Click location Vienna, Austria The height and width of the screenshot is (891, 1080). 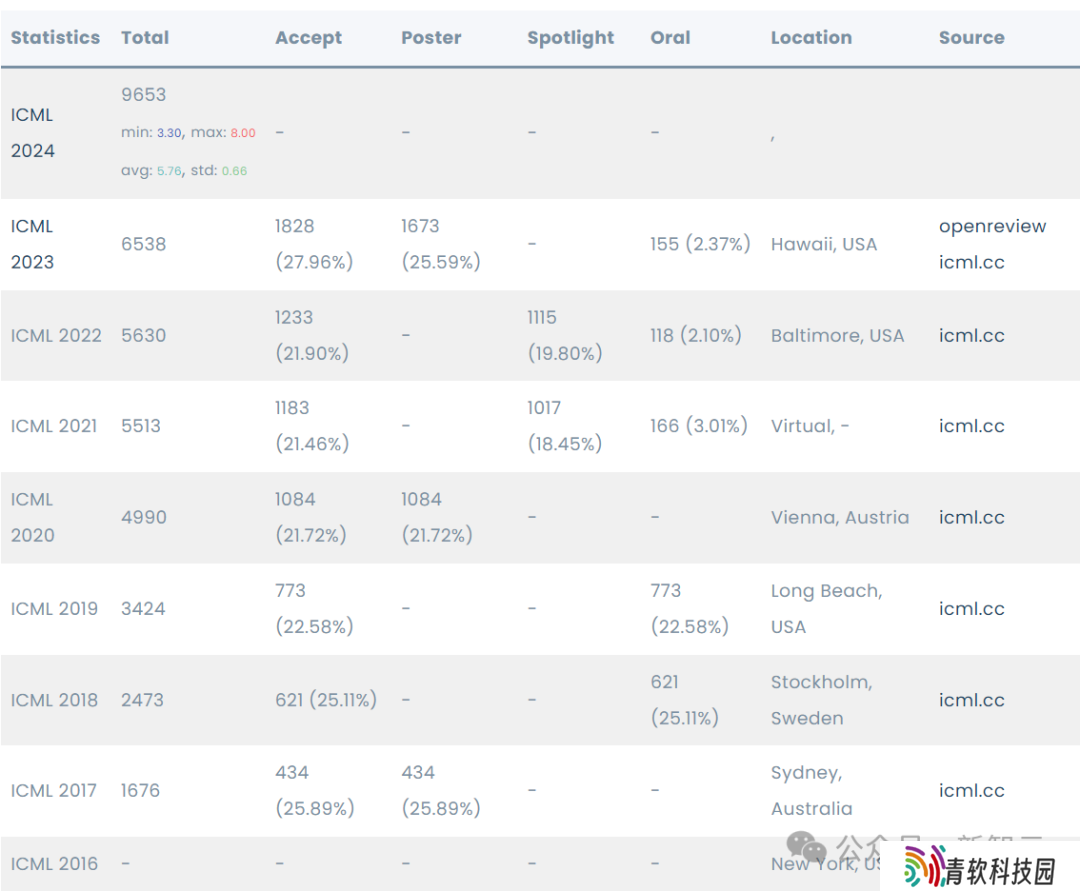point(840,517)
